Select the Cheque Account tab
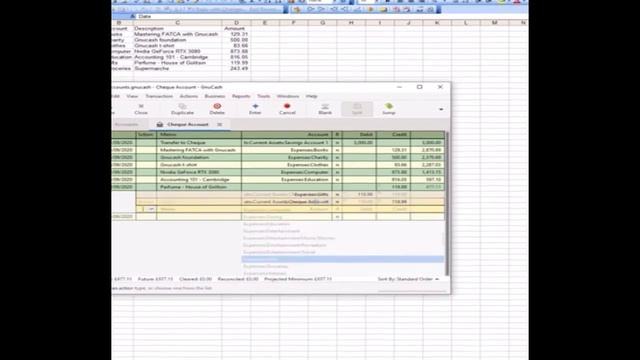Image resolution: width=640 pixels, height=360 pixels. click(x=187, y=124)
